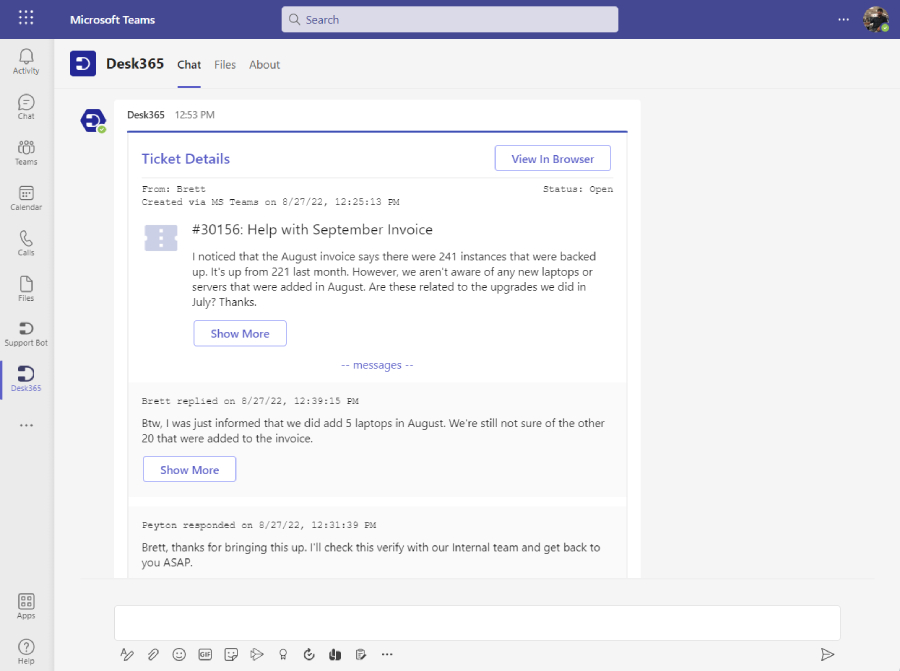Open Files in the sidebar
The height and width of the screenshot is (671, 900).
coord(26,289)
